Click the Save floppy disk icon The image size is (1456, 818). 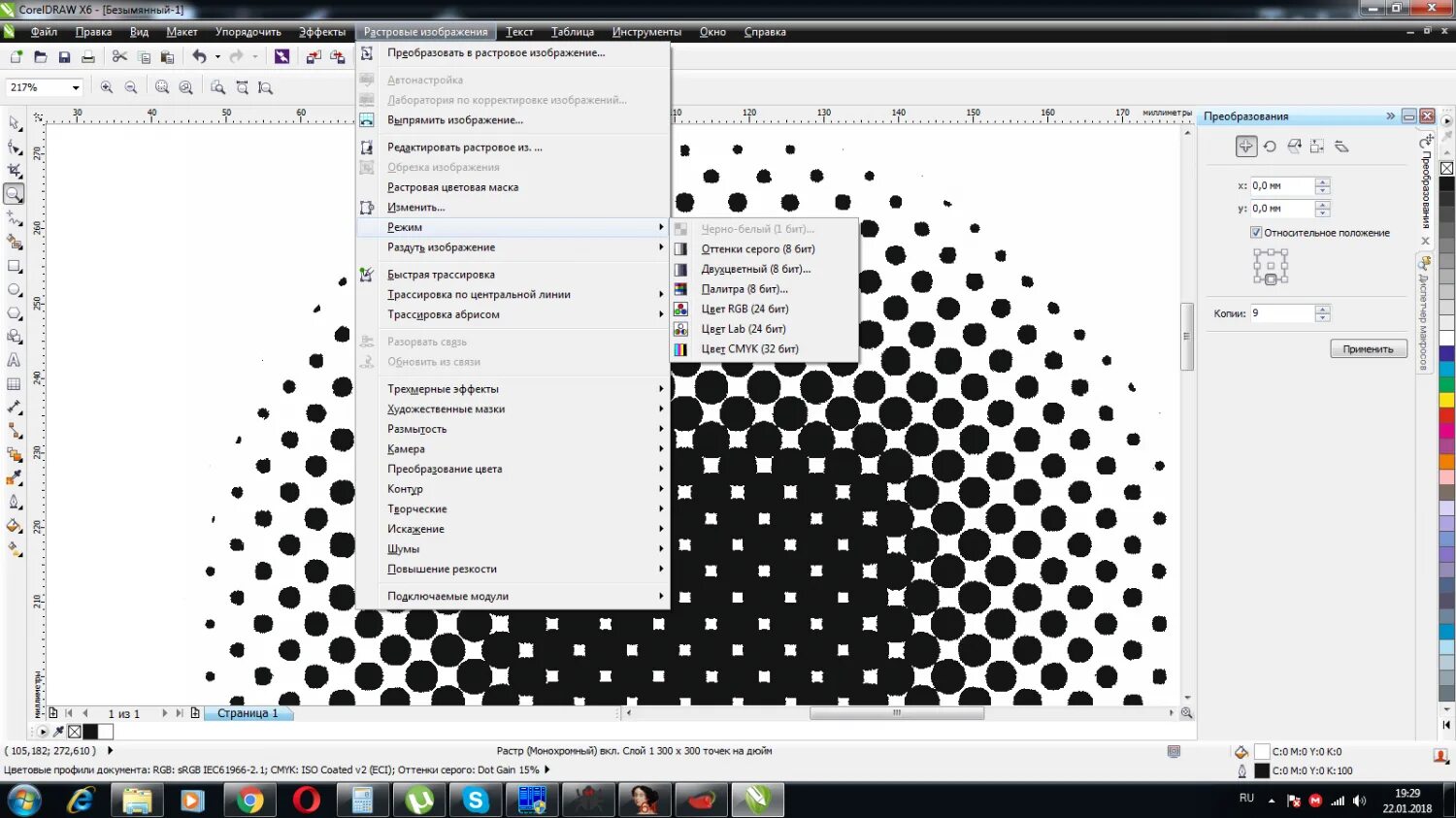tap(64, 57)
